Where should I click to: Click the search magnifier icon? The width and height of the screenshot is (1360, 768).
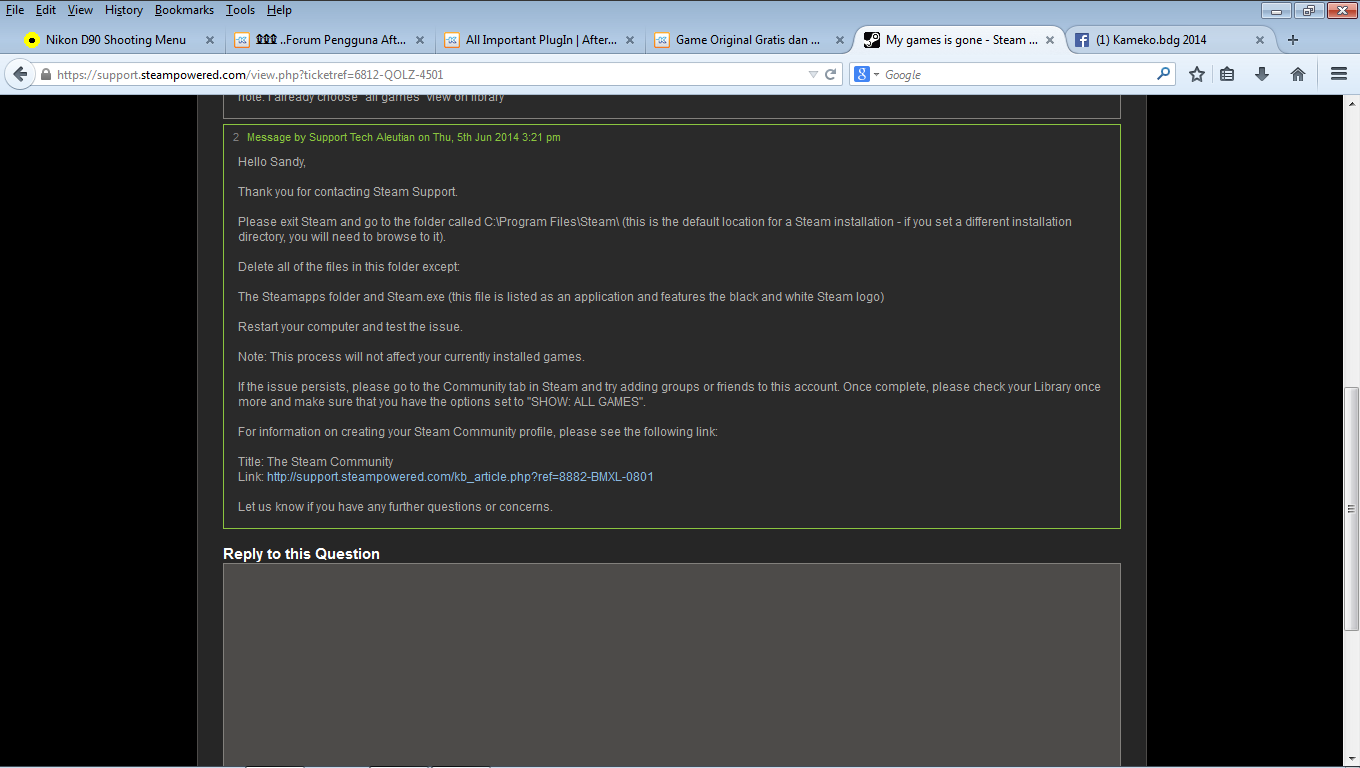pos(1164,74)
